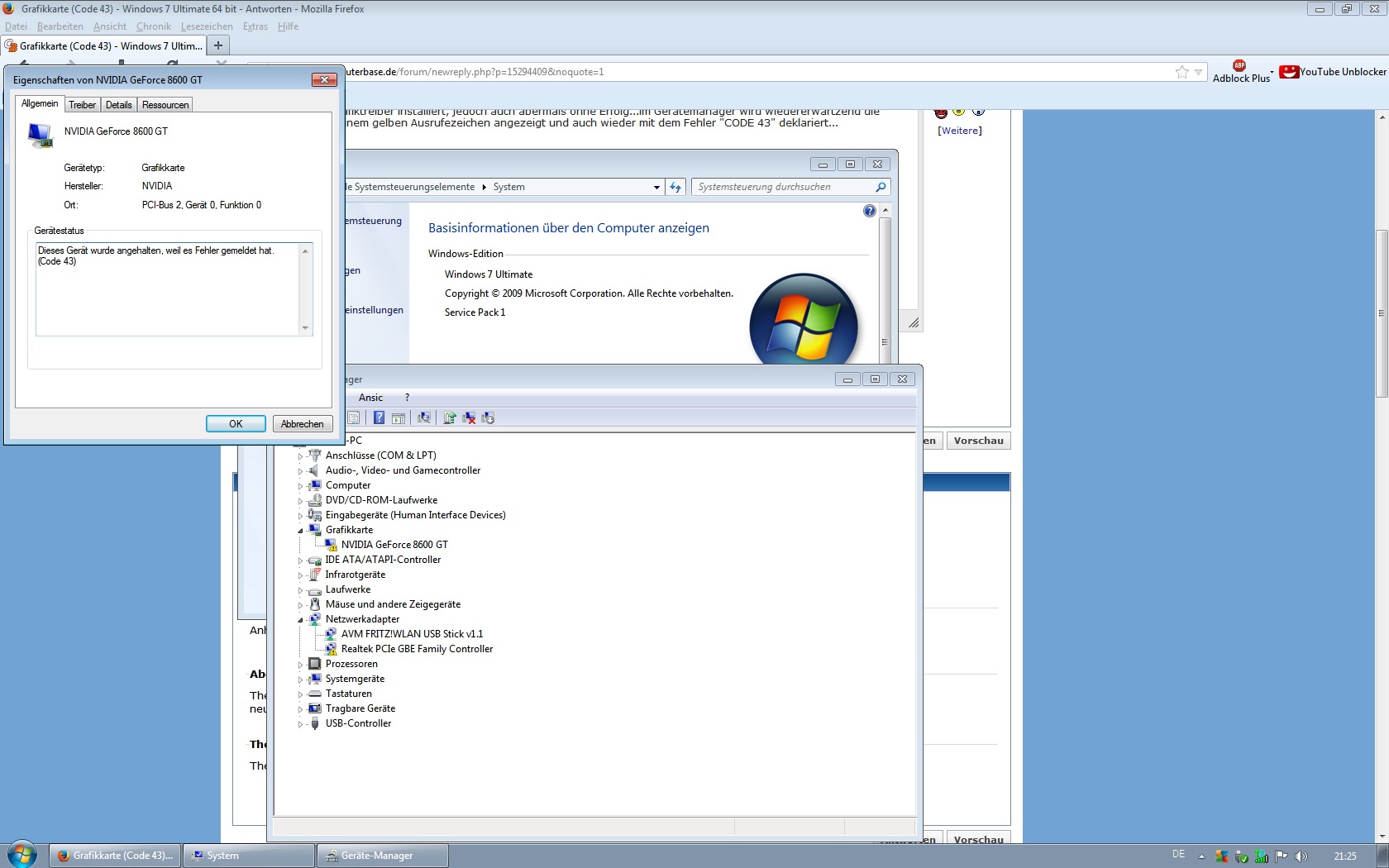1389x868 pixels.
Task: Click the DE language indicator
Action: tap(1178, 855)
